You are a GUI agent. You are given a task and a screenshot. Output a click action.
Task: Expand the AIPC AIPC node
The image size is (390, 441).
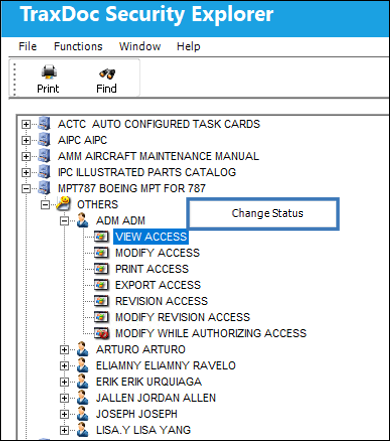tap(26, 140)
